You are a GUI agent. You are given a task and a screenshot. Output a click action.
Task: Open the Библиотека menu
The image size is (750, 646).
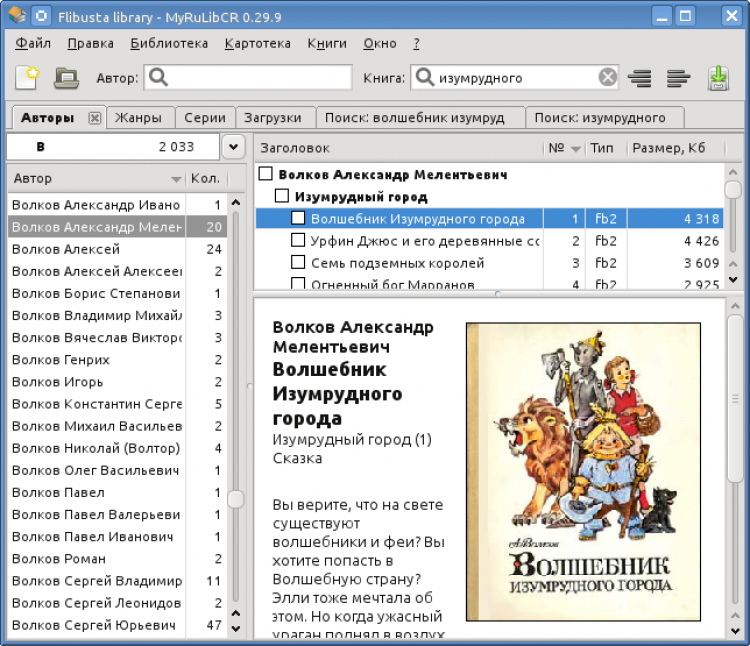tap(169, 43)
